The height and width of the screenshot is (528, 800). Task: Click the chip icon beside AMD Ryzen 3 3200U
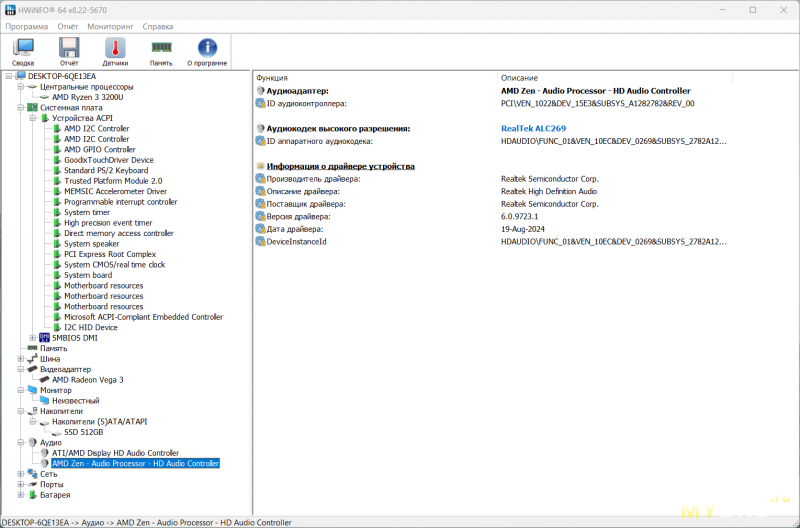click(44, 97)
